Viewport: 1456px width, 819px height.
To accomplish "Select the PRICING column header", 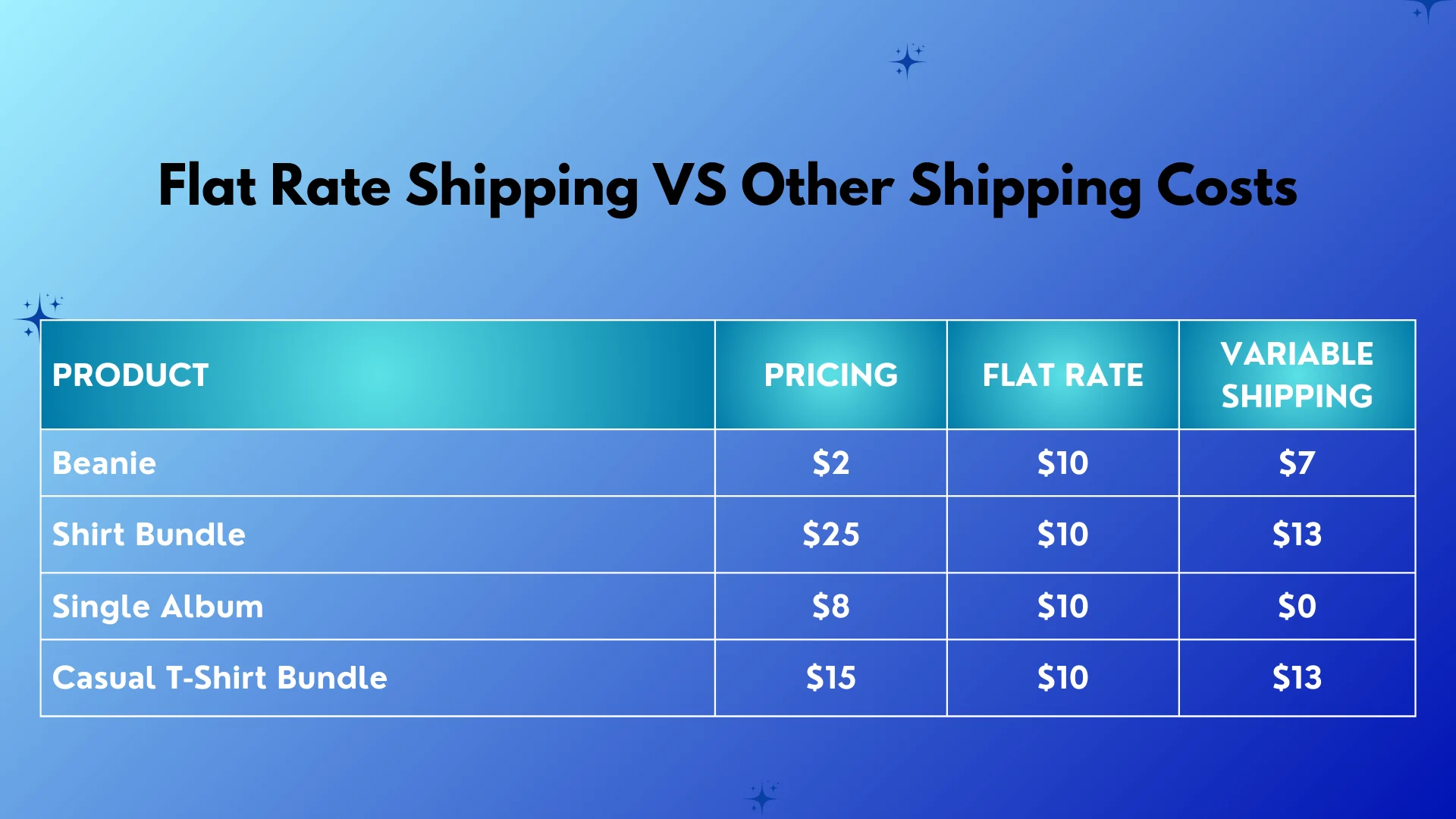I will 830,375.
